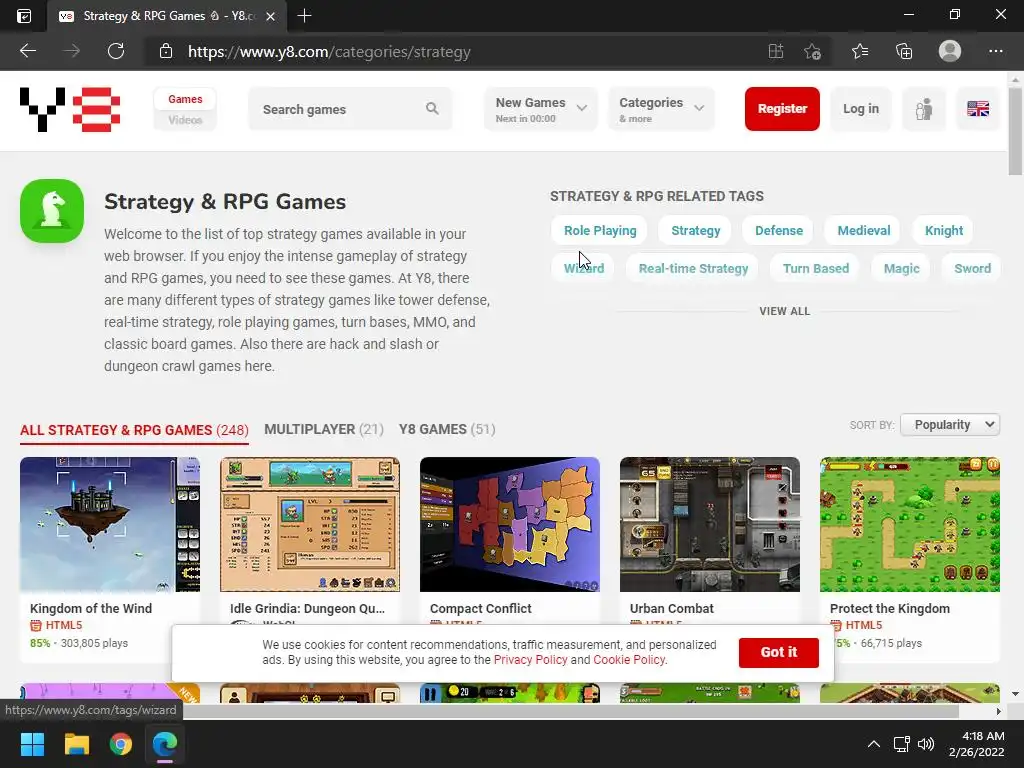Click the Magic tag
This screenshot has width=1024, height=768.
coord(901,268)
